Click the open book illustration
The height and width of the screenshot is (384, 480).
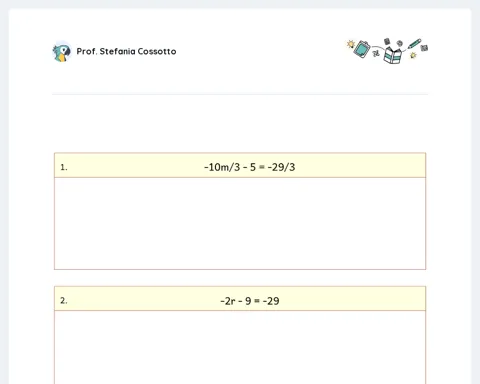393,55
